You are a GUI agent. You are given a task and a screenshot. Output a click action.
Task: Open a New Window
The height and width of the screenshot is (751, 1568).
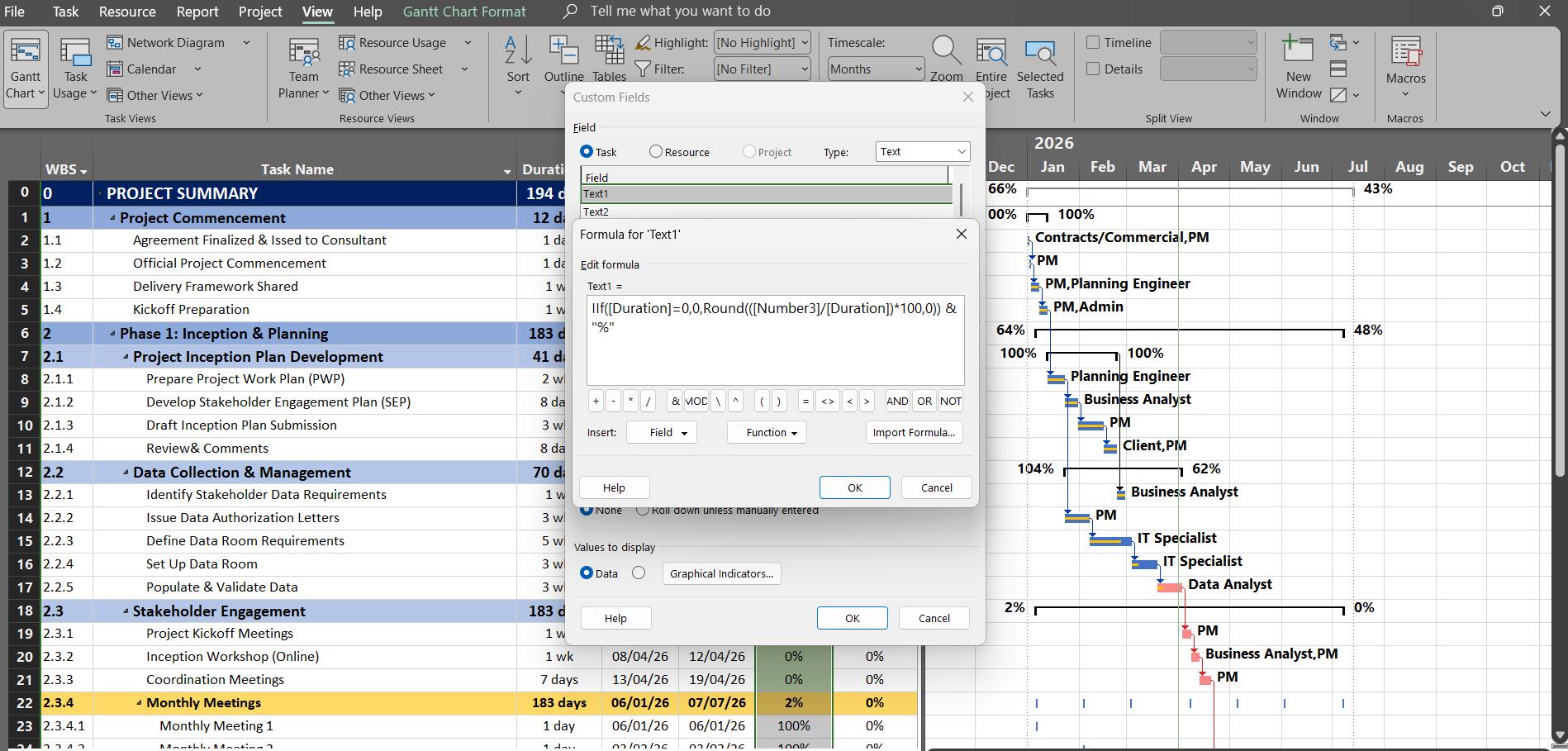(1299, 67)
